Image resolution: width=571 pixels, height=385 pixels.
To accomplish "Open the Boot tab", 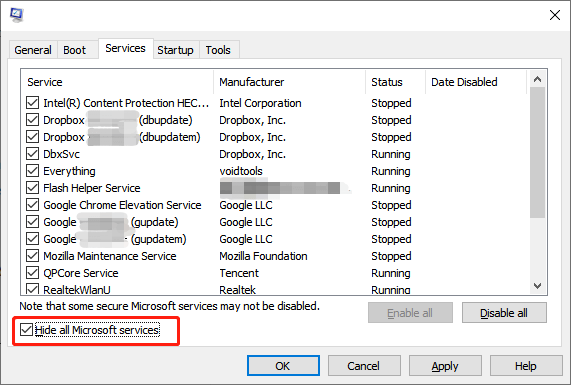I will click(x=75, y=50).
